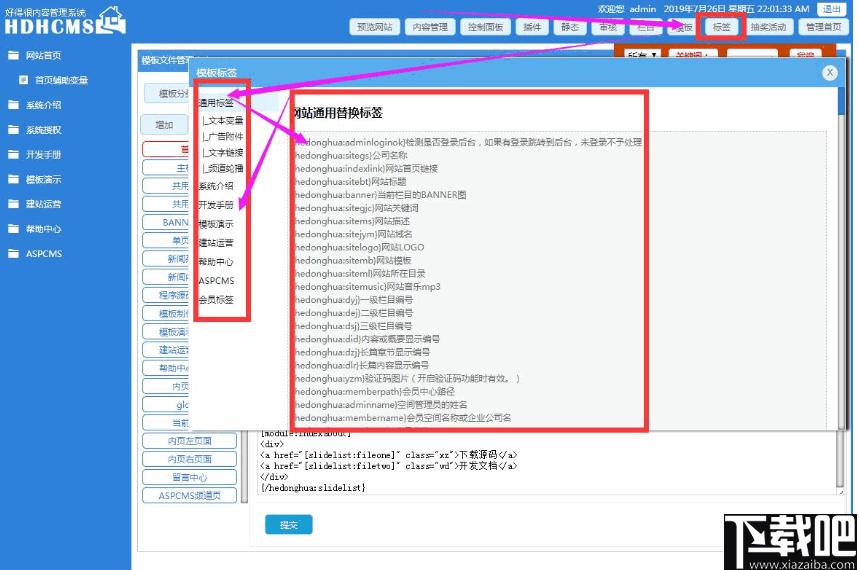This screenshot has width=859, height=570.
Task: Select the 留言中心 template button
Action: pos(190,477)
